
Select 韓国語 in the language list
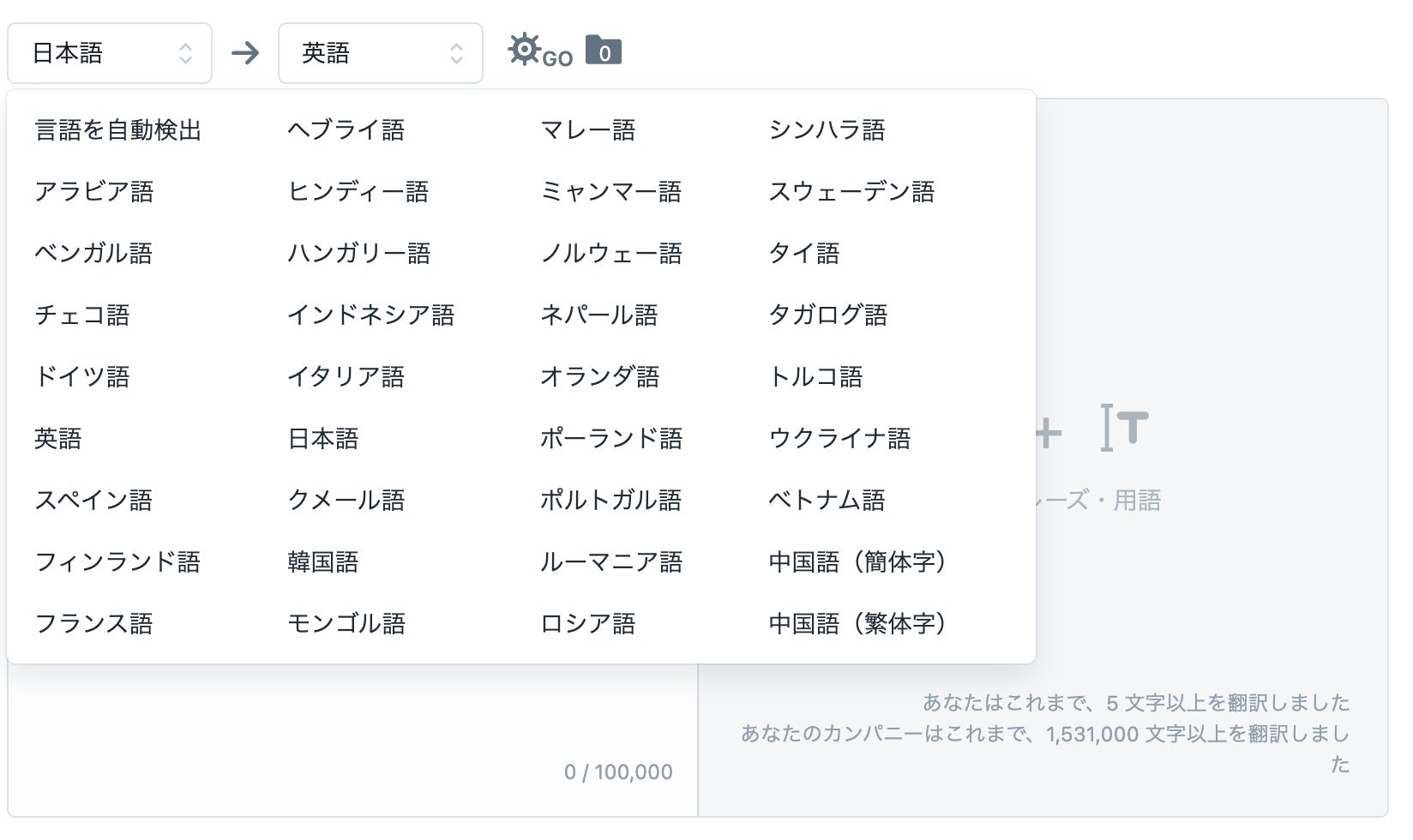pos(323,562)
